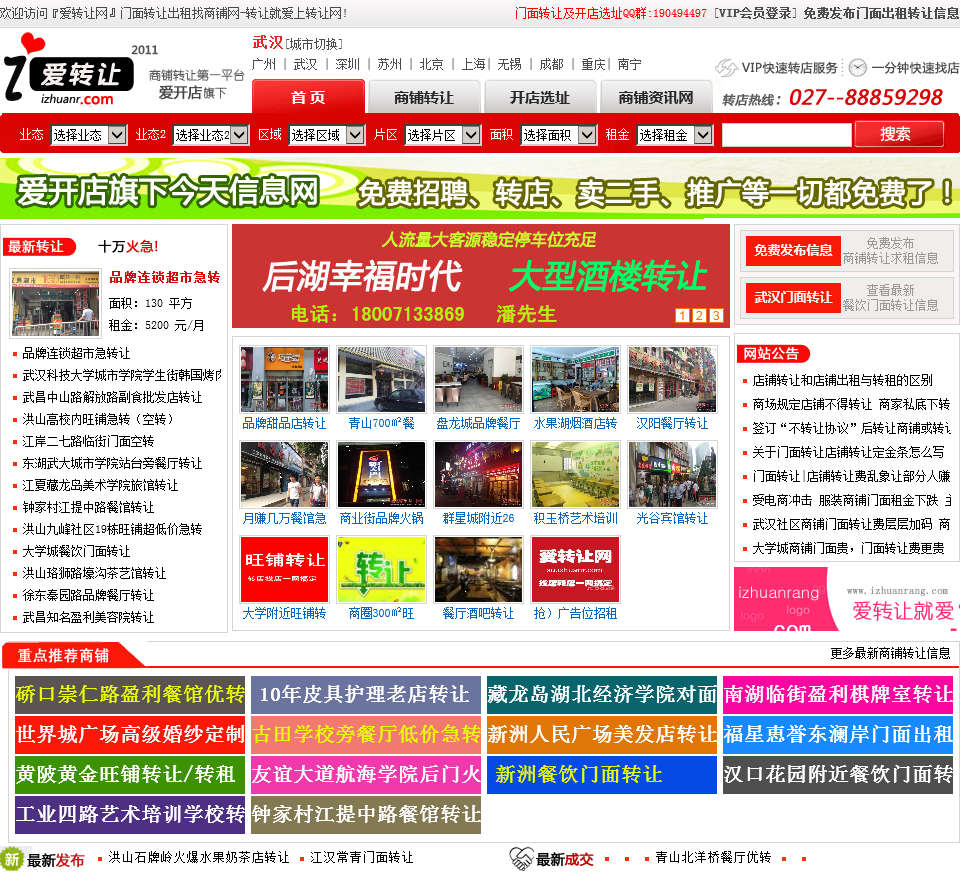Open the 选择业态2 dropdown
This screenshot has width=960, height=873.
211,135
